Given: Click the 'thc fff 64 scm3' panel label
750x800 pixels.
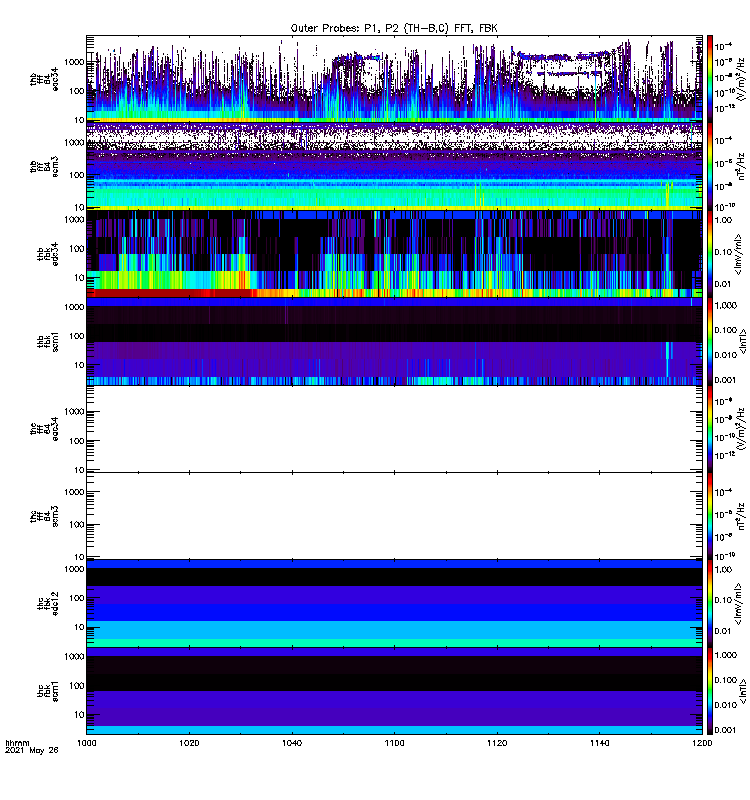Looking at the screenshot, I should pos(44,516).
